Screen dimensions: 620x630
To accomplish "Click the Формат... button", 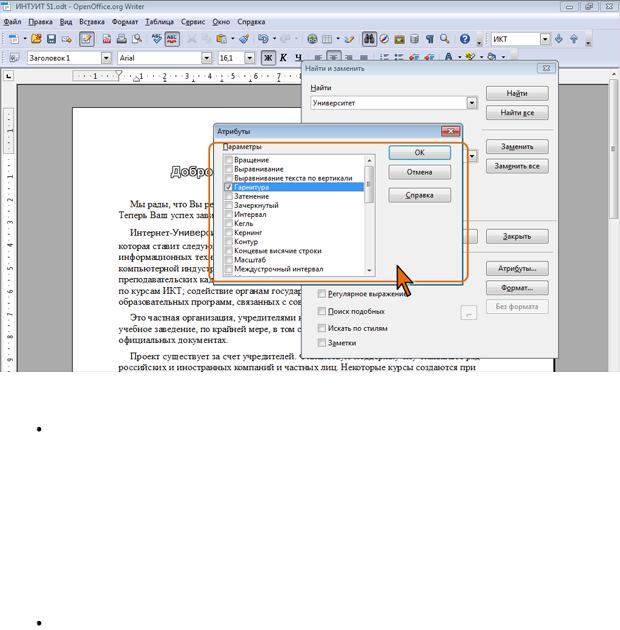I will pos(517,288).
